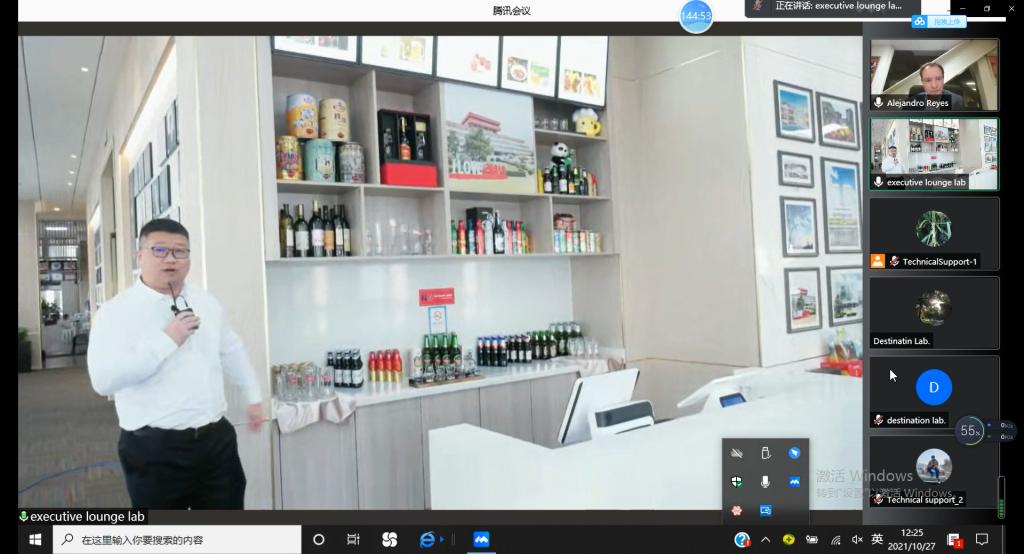Open the TechnicalSupport-1 participant tile
Image resolution: width=1024 pixels, height=554 pixels.
pyautogui.click(x=934, y=233)
